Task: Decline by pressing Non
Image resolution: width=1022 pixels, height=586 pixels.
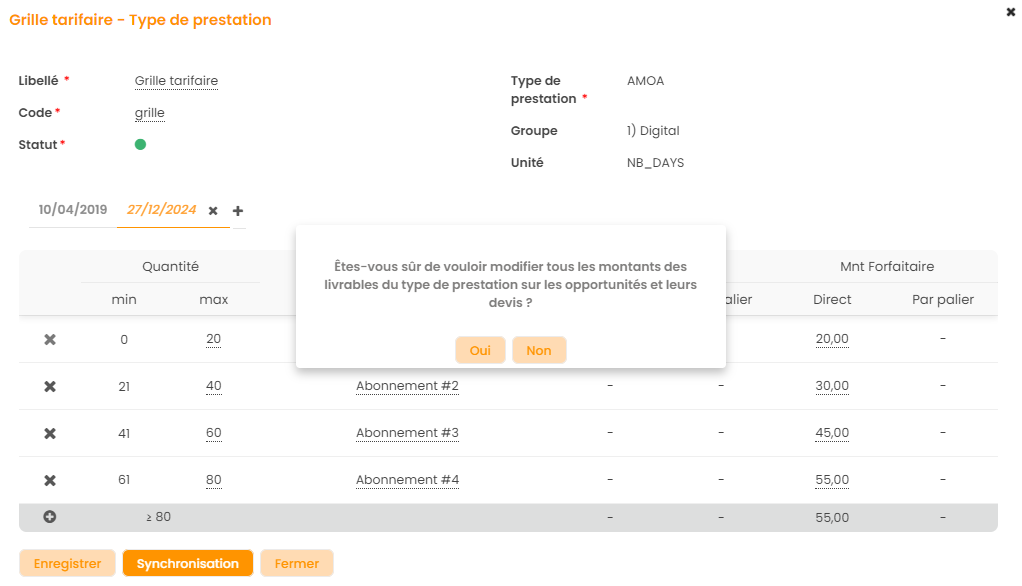Action: coord(539,351)
